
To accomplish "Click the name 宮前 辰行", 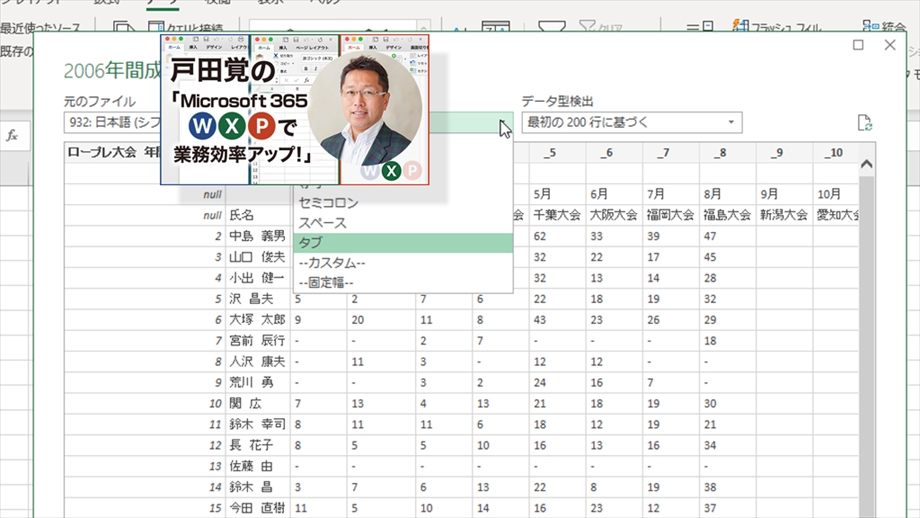I will click(257, 341).
